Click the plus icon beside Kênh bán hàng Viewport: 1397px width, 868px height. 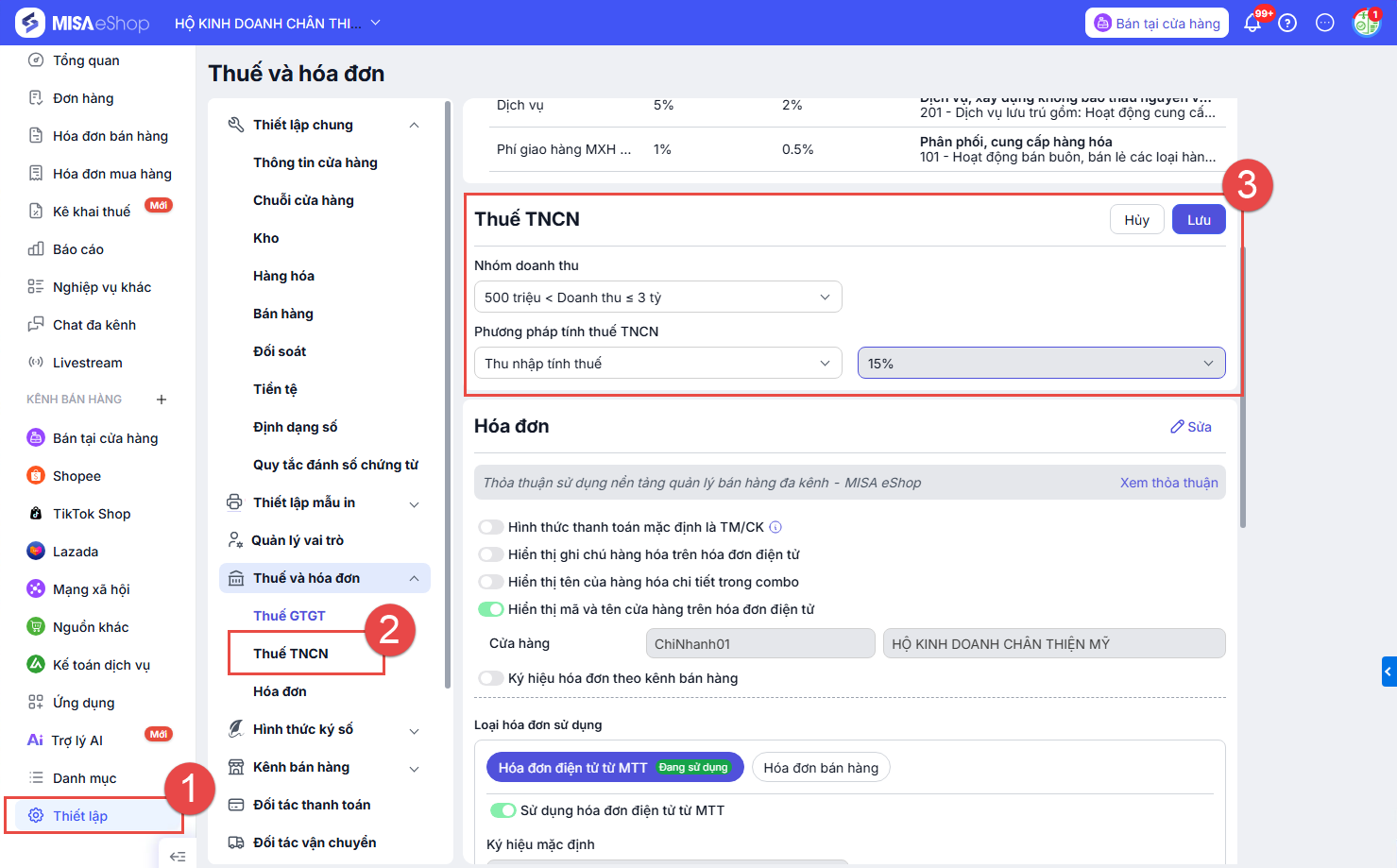point(162,400)
